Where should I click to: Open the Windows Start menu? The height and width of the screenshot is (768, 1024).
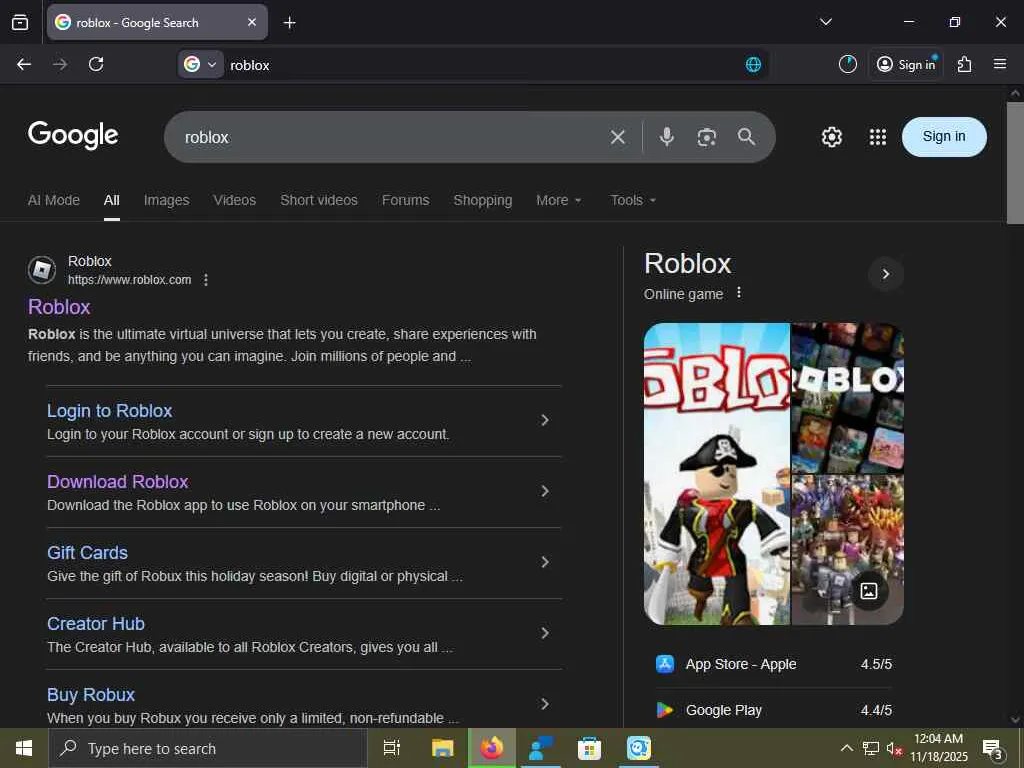(x=24, y=748)
